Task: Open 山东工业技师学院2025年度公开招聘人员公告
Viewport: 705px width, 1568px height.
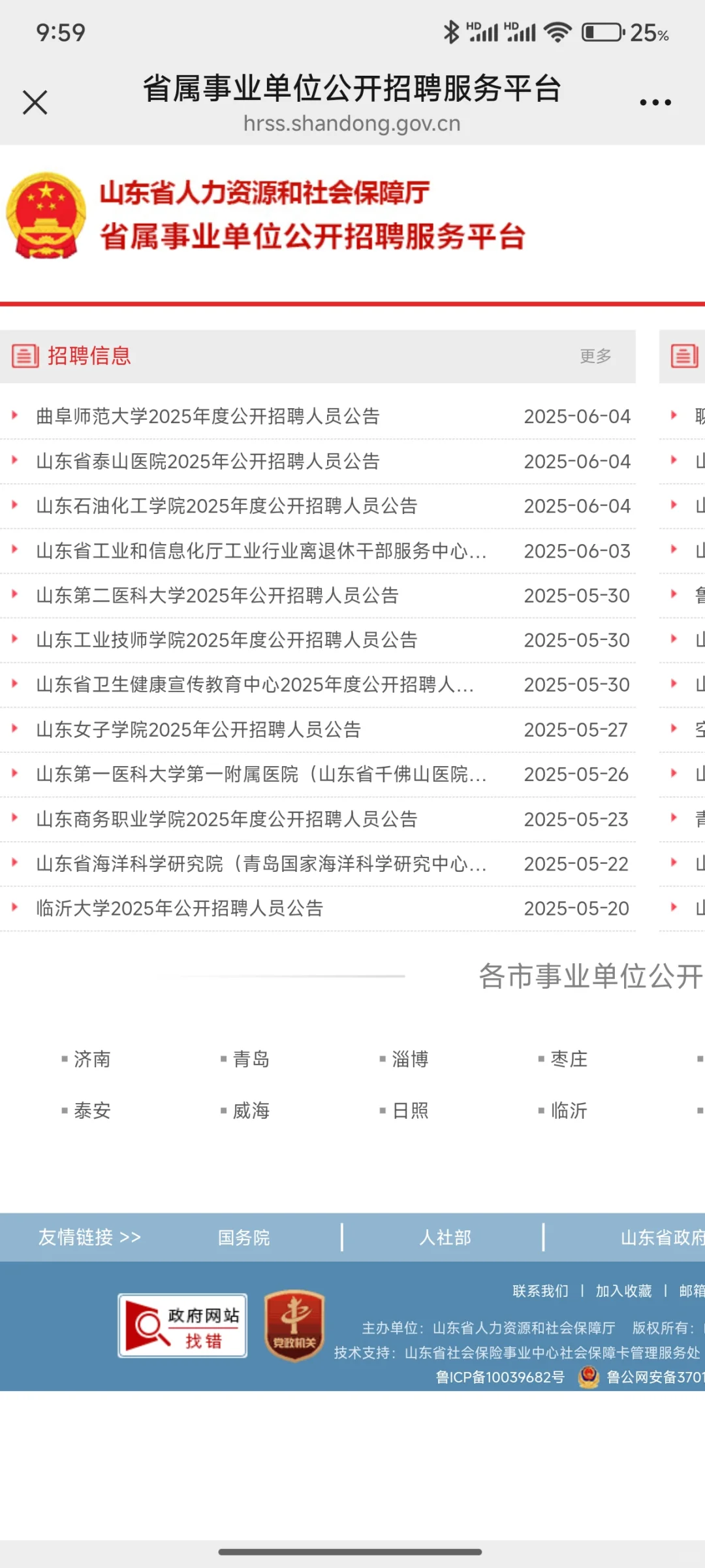Action: (227, 639)
